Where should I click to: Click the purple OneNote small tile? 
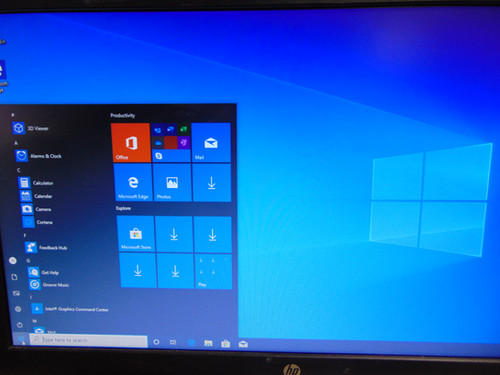pyautogui.click(x=184, y=143)
